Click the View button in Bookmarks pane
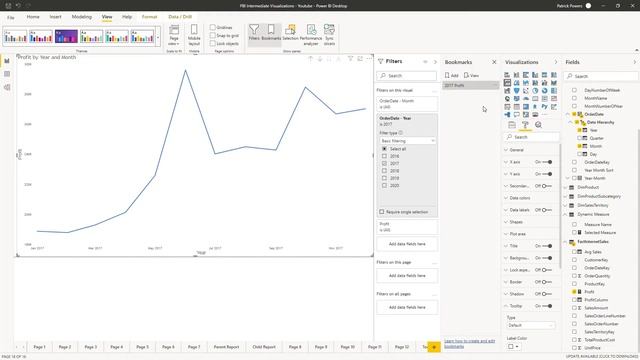This screenshot has width=640, height=360. coord(471,76)
